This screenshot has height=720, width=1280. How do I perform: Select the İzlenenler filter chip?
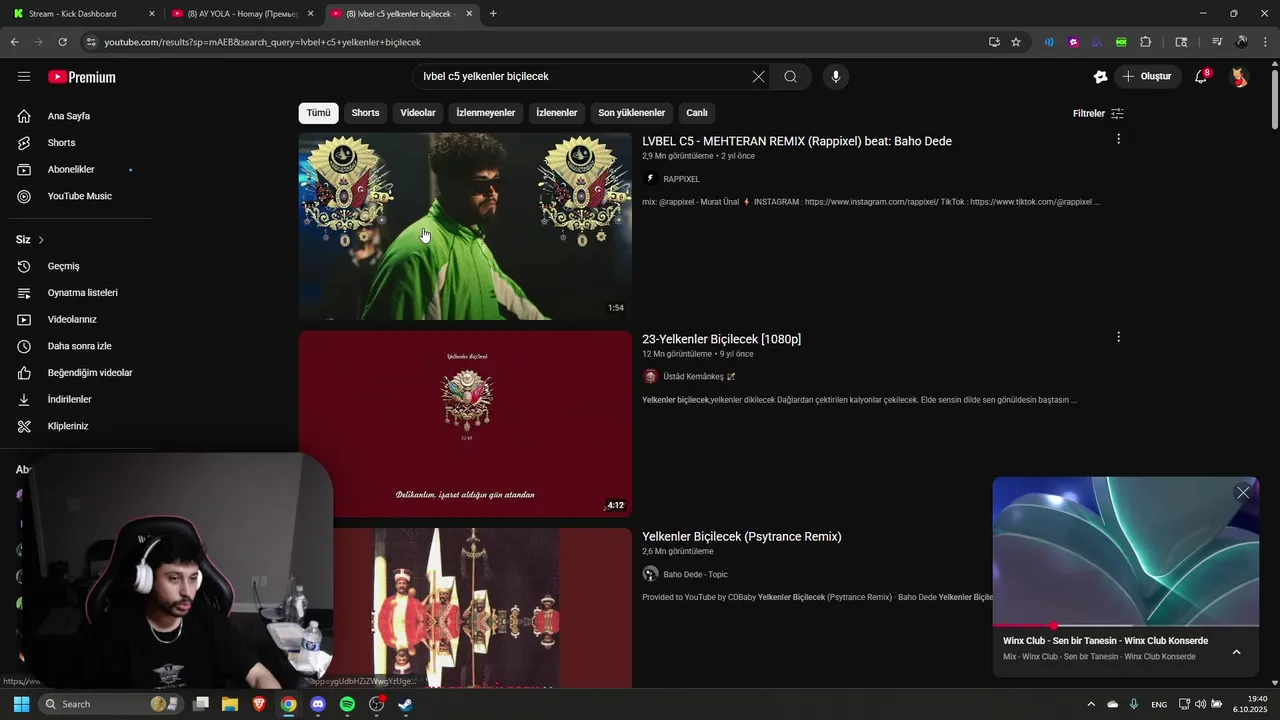click(x=557, y=113)
